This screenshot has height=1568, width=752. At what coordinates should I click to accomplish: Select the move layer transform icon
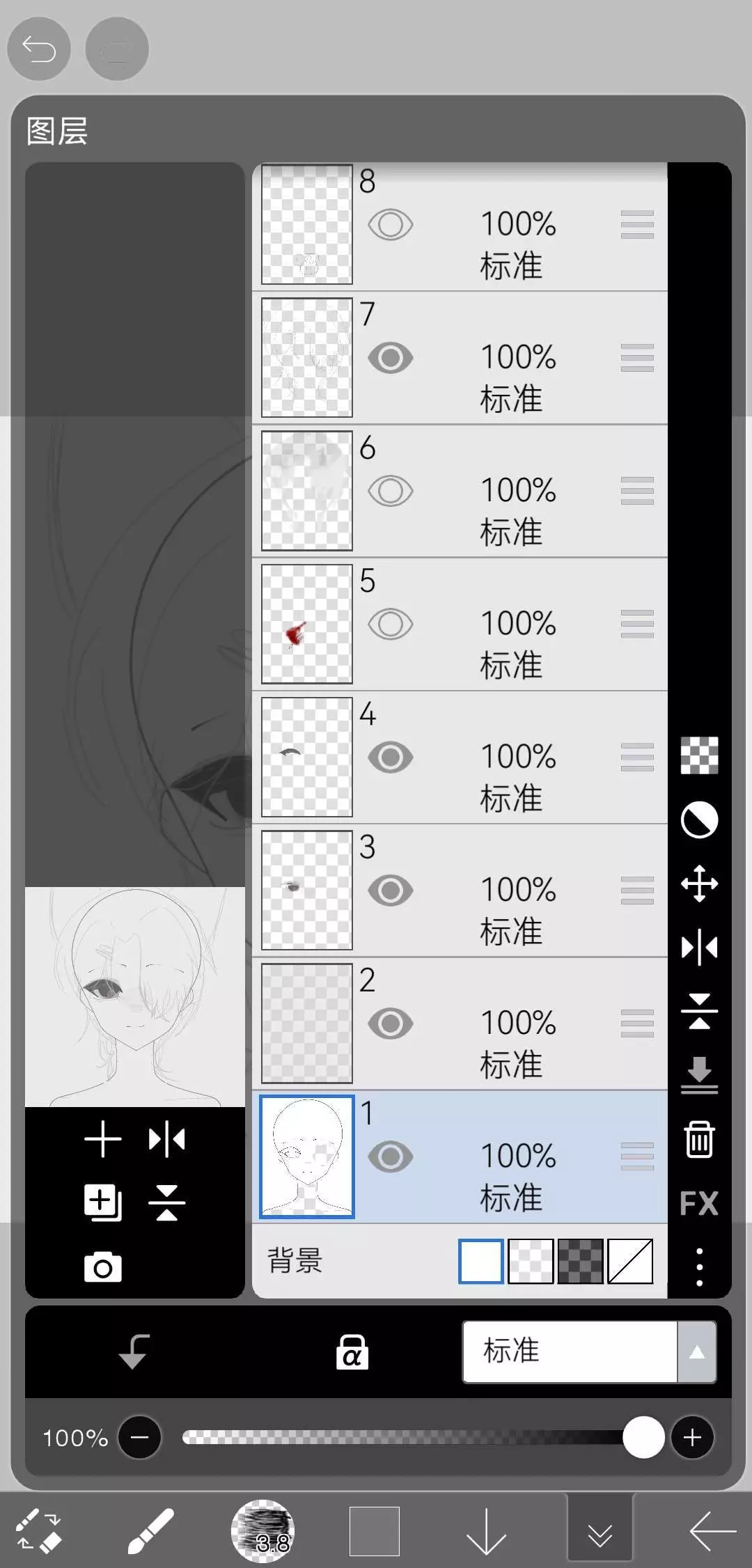point(699,884)
